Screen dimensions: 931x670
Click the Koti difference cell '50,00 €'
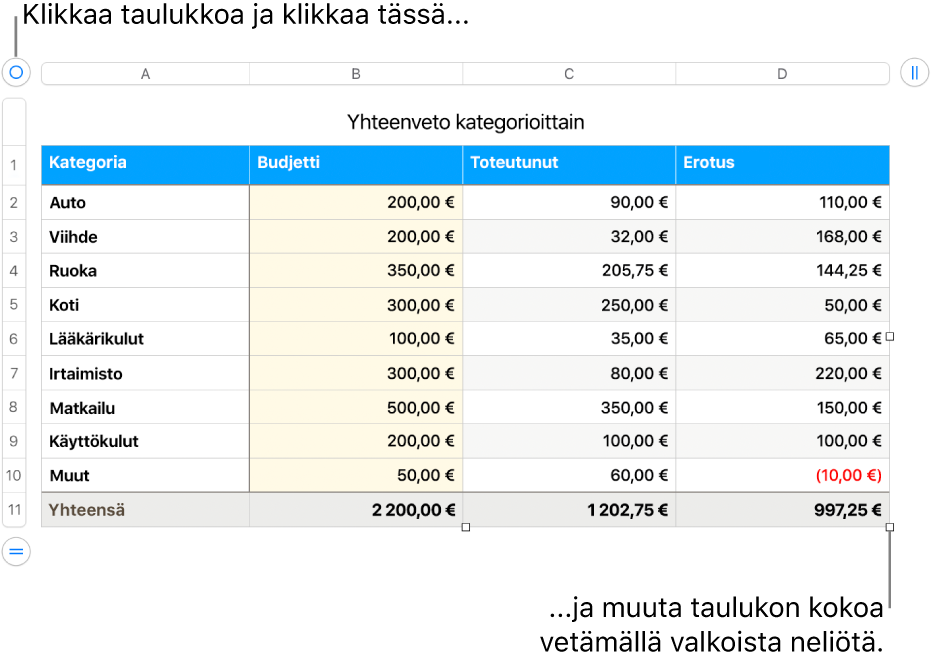click(783, 305)
